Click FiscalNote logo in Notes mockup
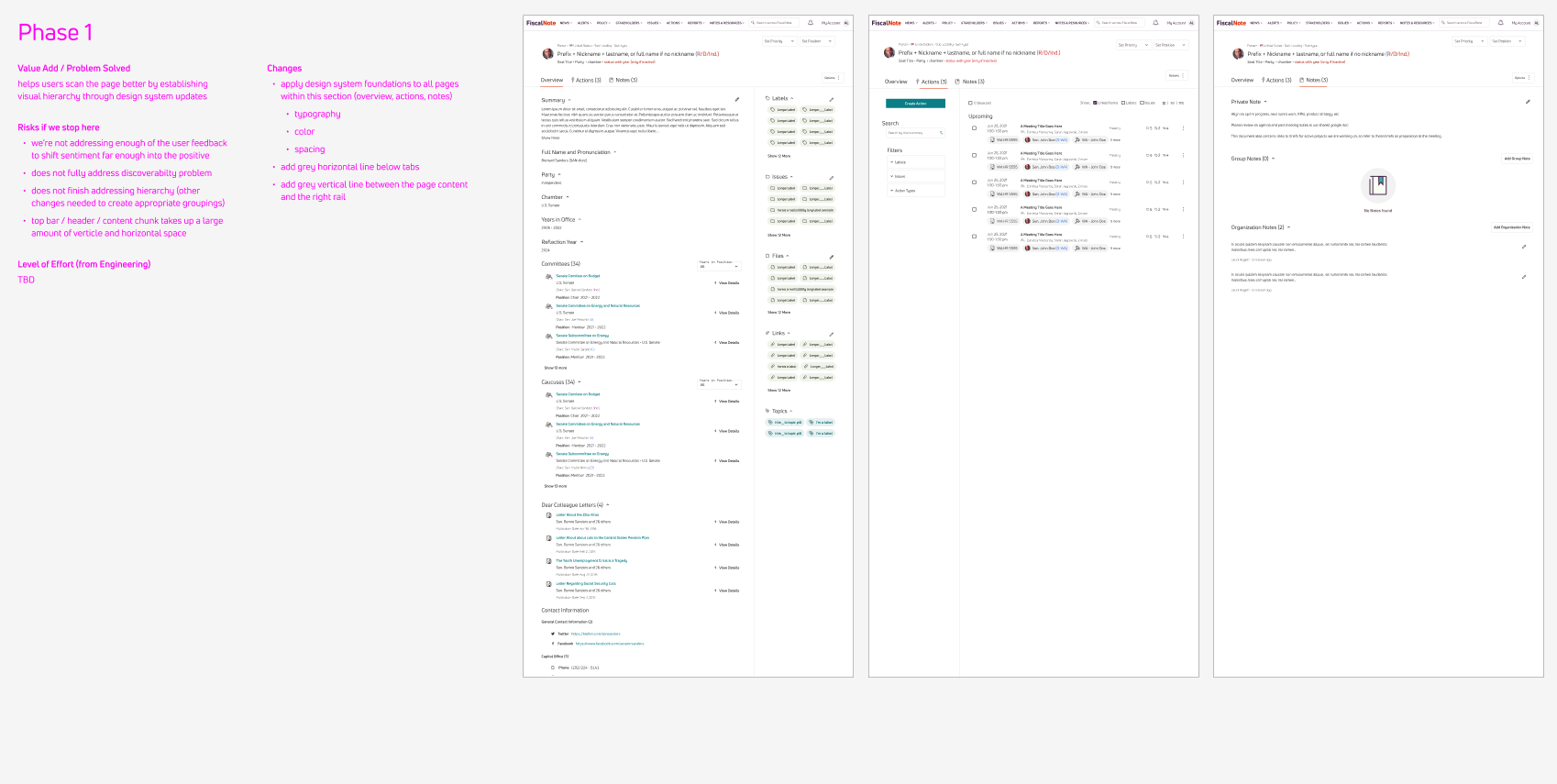Screen dimensions: 1557x784 [1231, 23]
